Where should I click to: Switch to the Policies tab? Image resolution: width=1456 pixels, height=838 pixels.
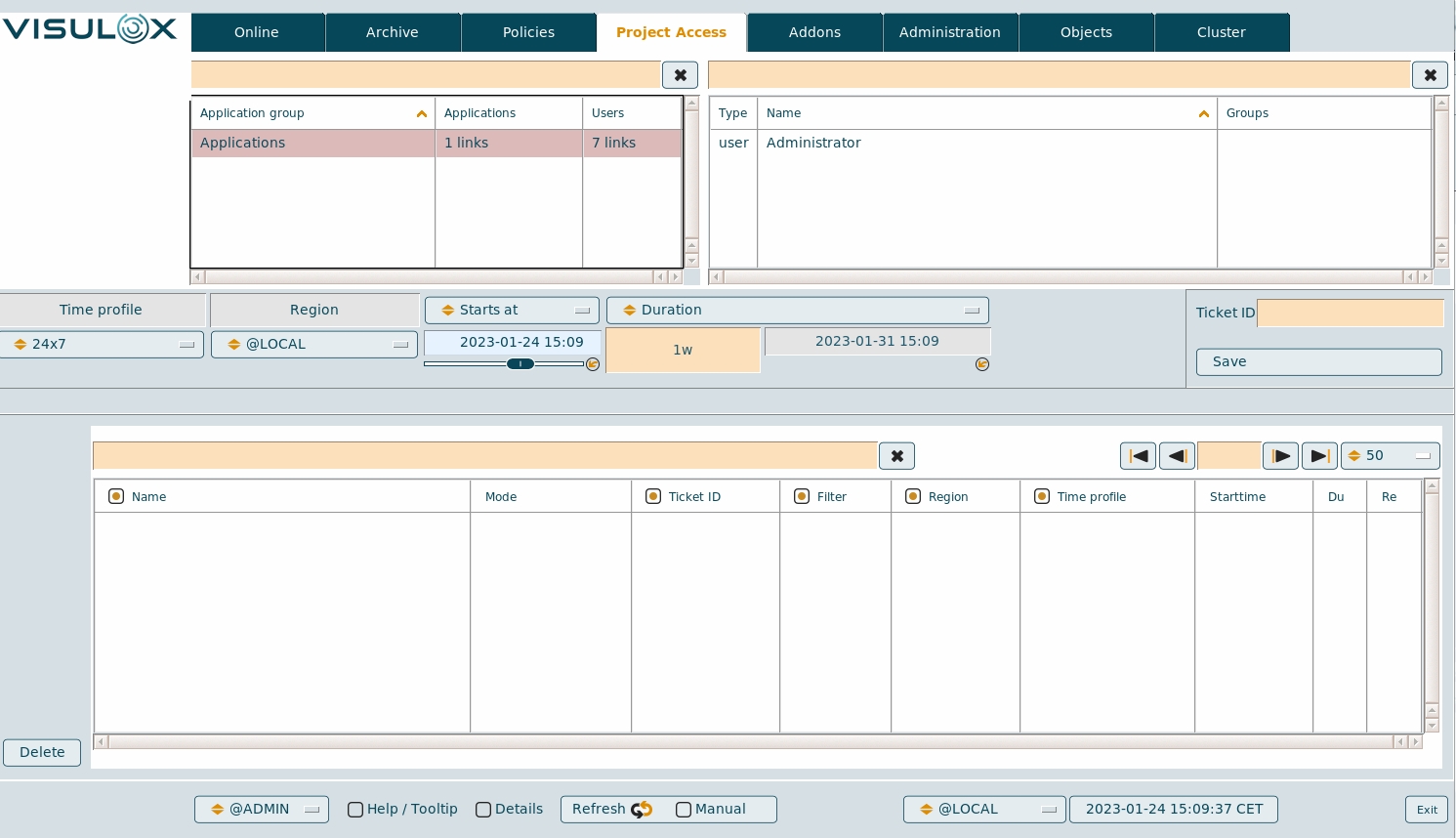(x=528, y=32)
